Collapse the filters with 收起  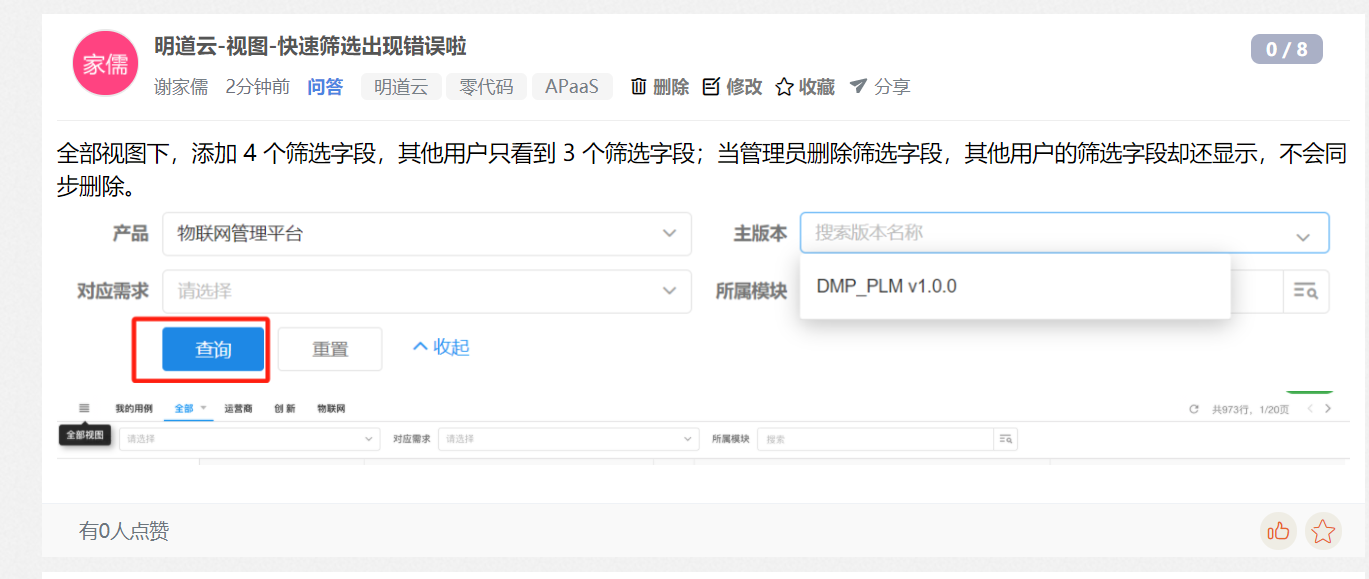pos(440,347)
